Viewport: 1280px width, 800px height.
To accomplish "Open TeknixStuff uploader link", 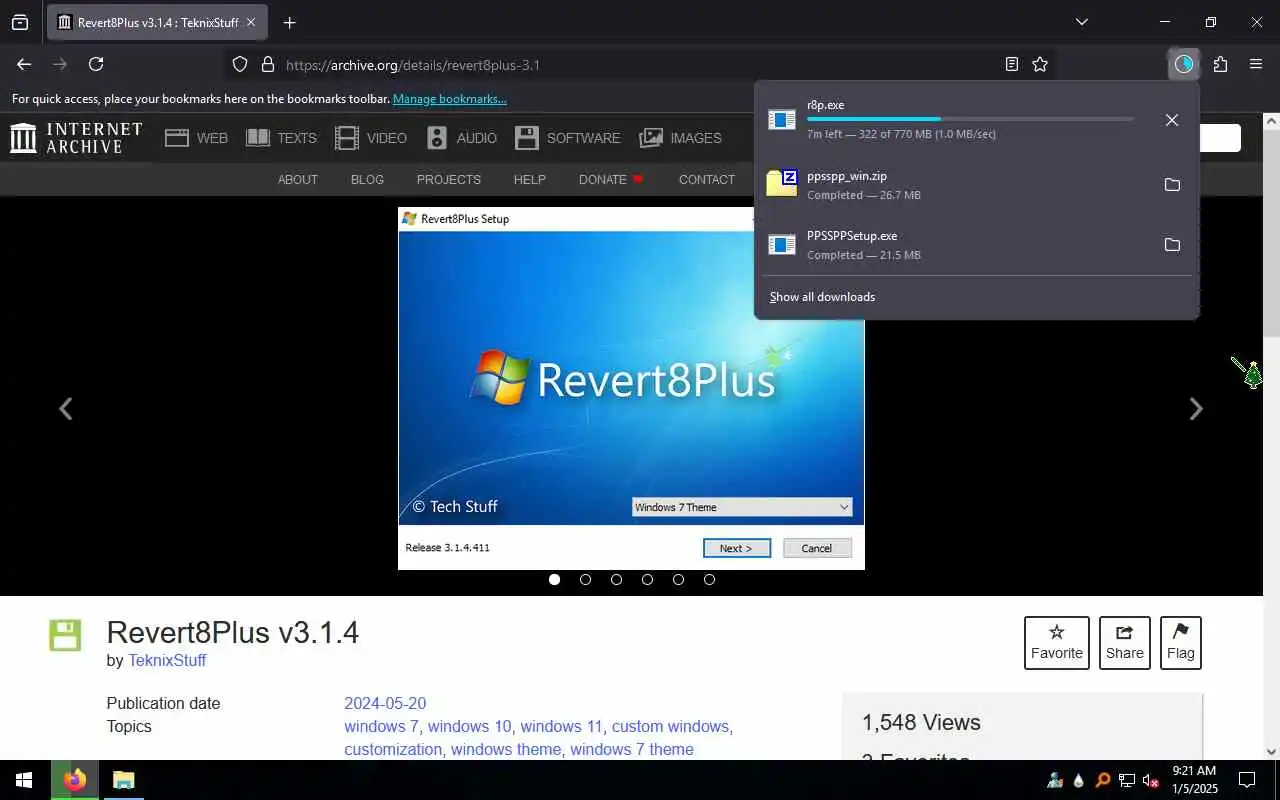I will pyautogui.click(x=167, y=661).
